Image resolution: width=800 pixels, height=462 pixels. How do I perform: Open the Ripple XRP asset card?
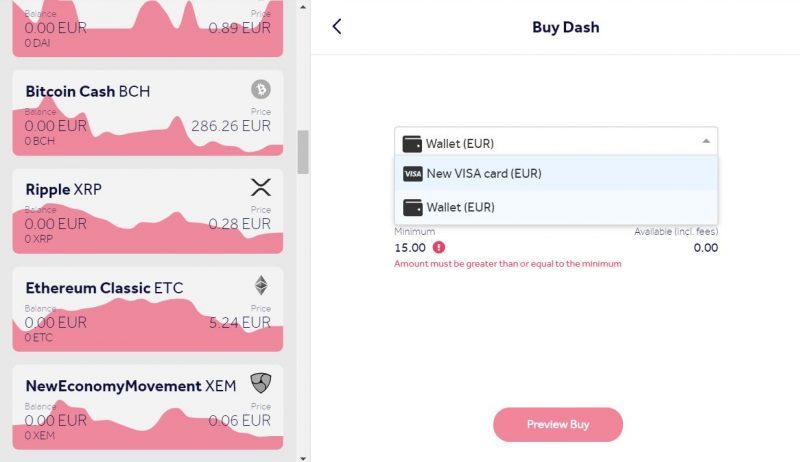point(147,211)
